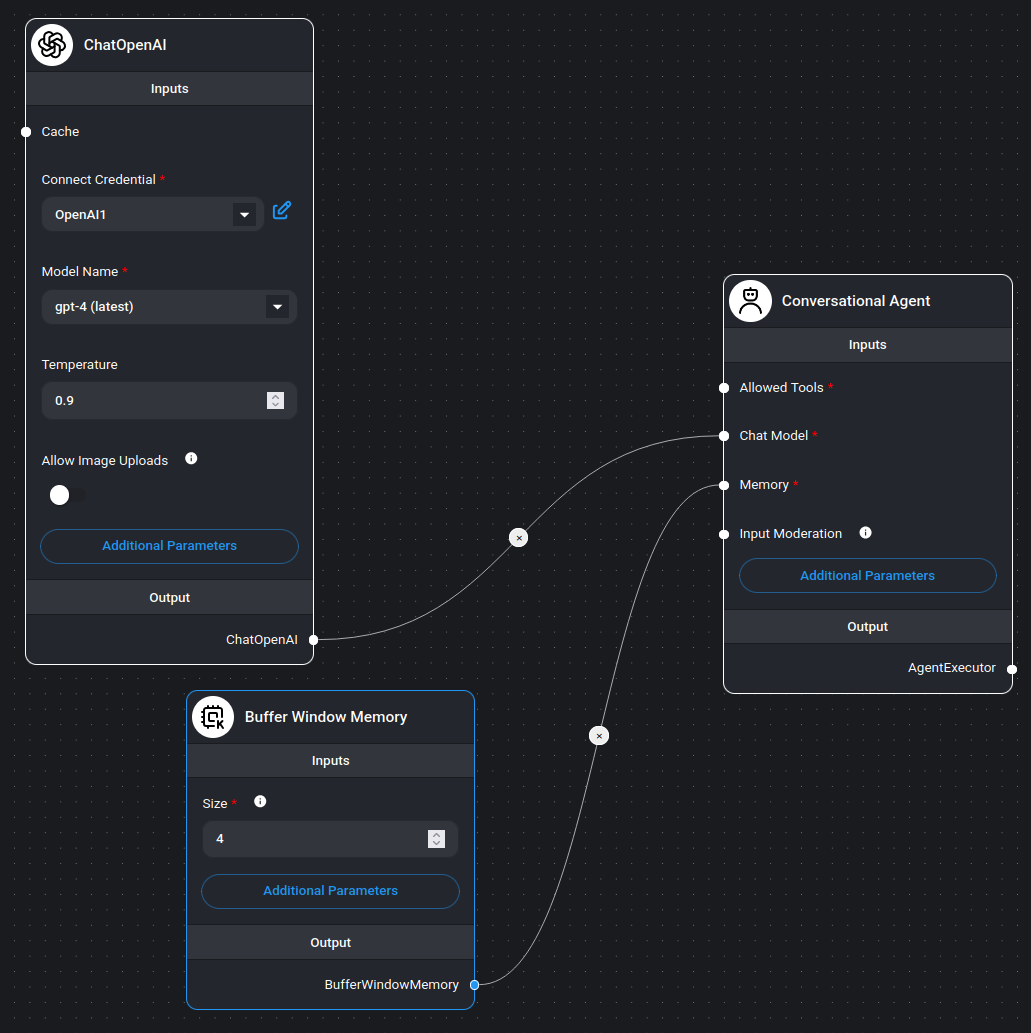
Task: Select the ChatOpenAI node title
Action: pyautogui.click(x=125, y=45)
